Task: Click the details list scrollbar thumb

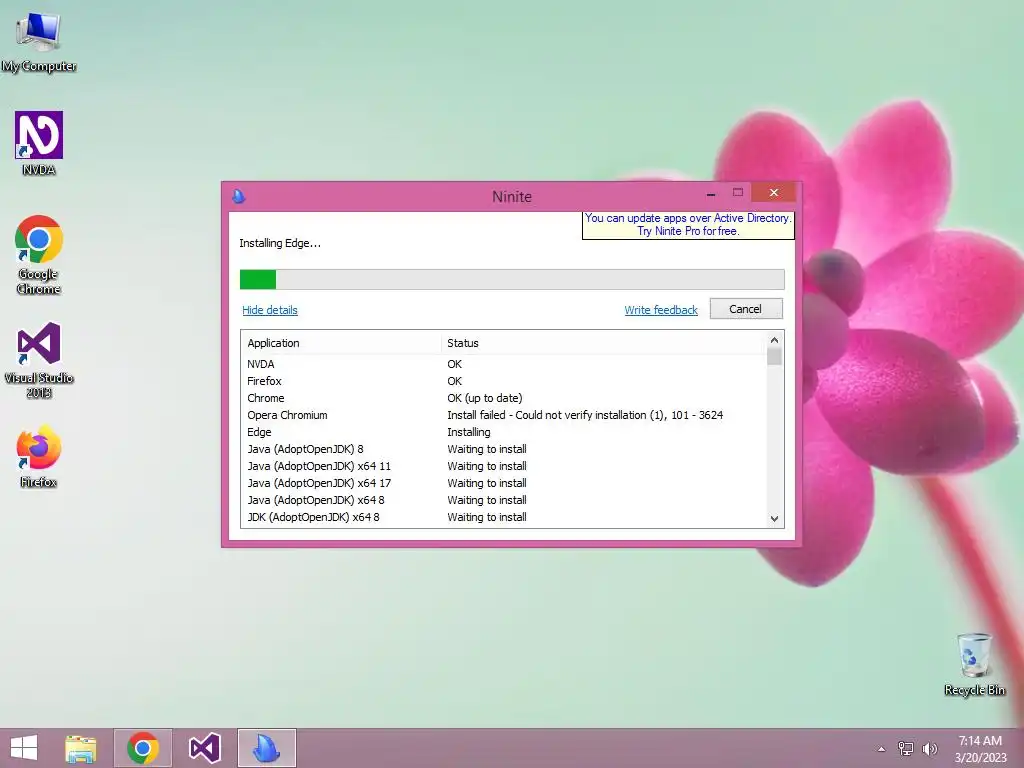Action: [775, 357]
